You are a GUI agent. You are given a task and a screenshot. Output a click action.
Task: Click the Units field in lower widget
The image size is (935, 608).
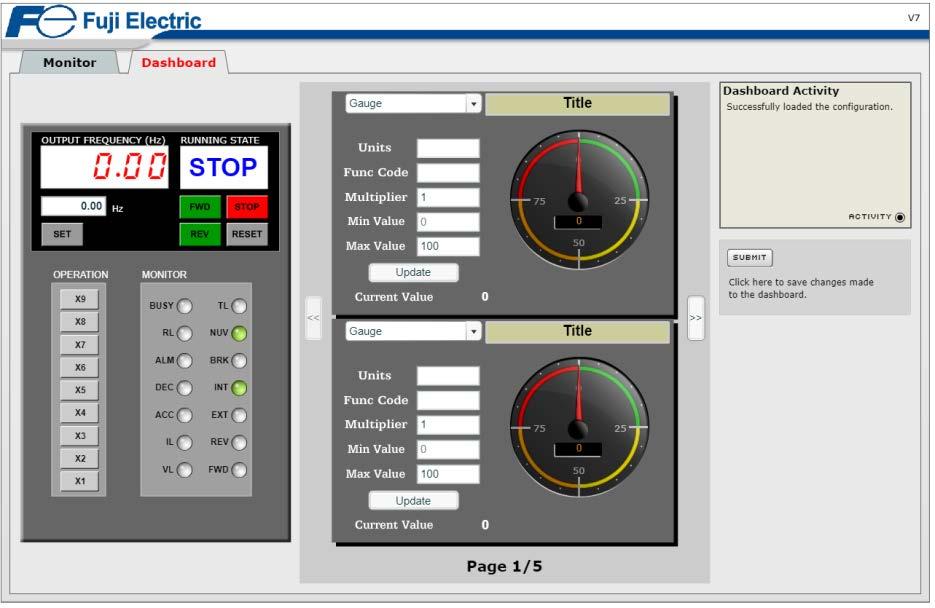coord(448,376)
